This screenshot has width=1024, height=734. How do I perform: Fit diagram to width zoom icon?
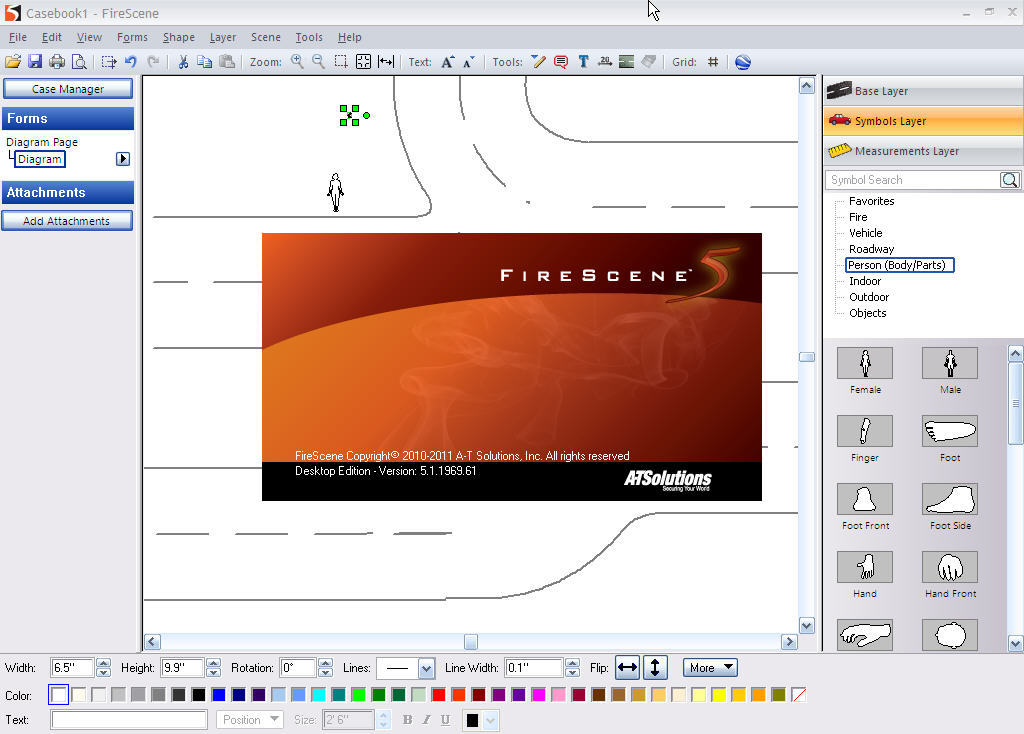click(386, 62)
